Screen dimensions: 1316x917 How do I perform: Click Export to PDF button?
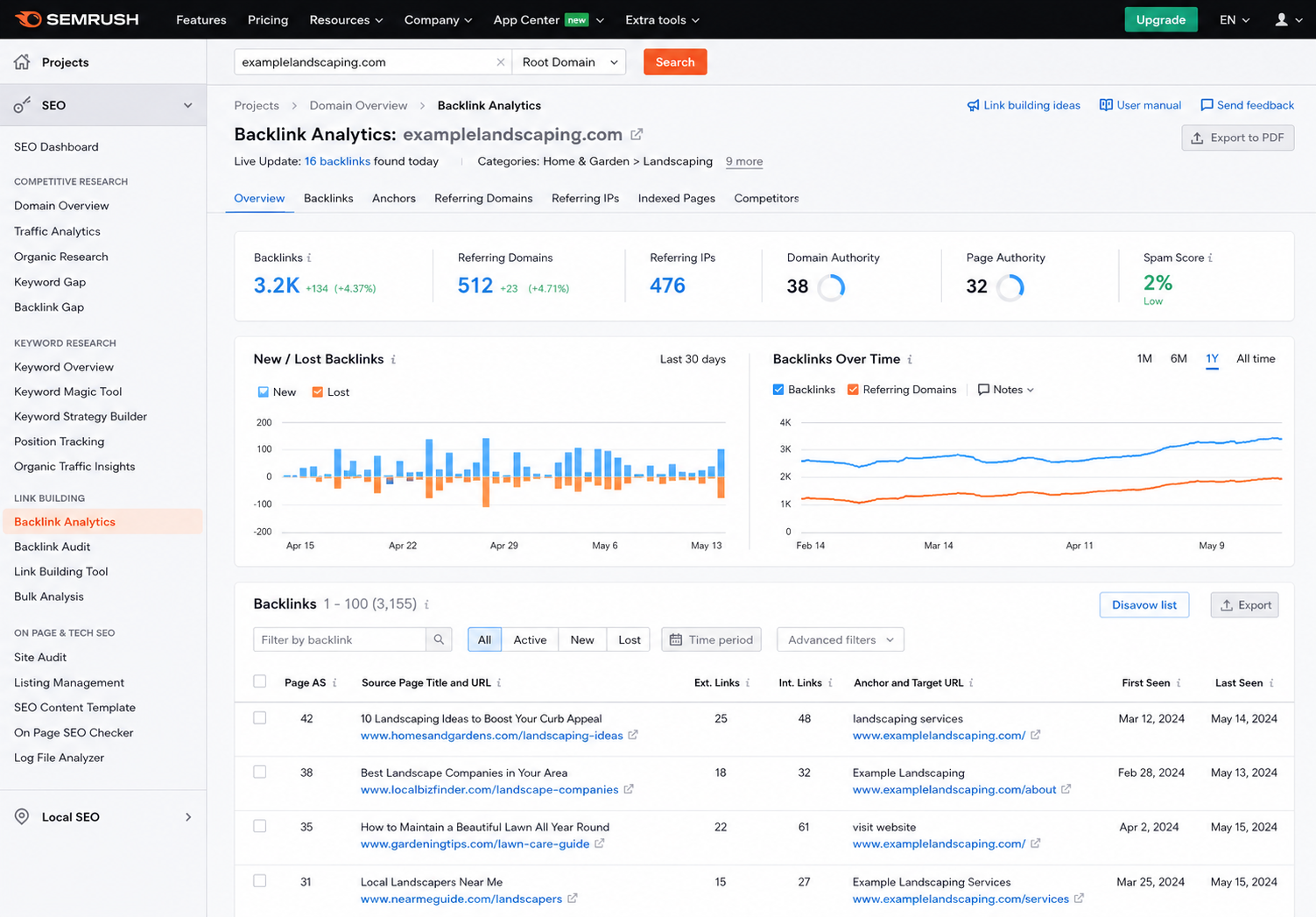pos(1238,138)
